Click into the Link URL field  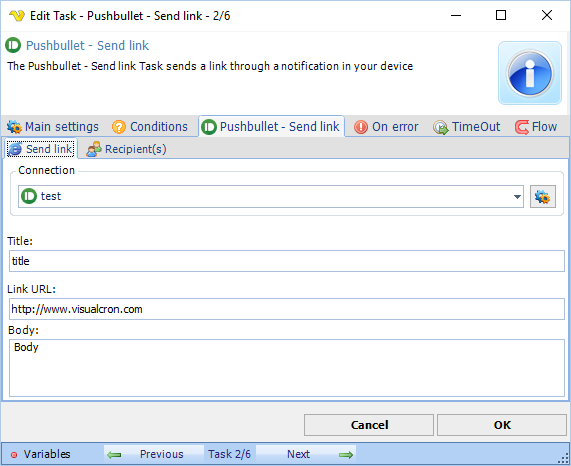(287, 309)
